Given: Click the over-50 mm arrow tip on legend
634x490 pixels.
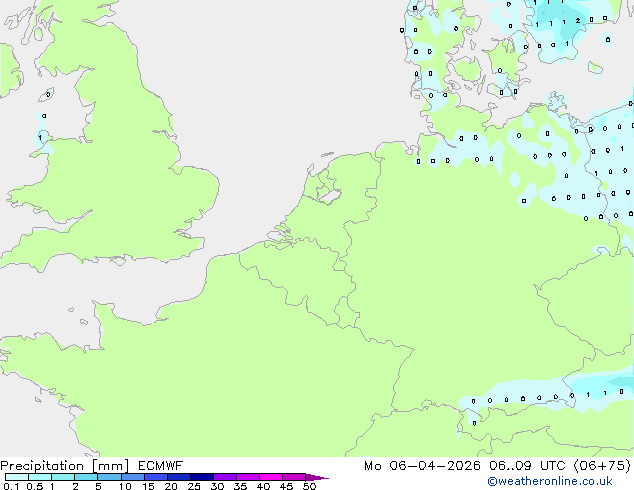Looking at the screenshot, I should tap(317, 477).
